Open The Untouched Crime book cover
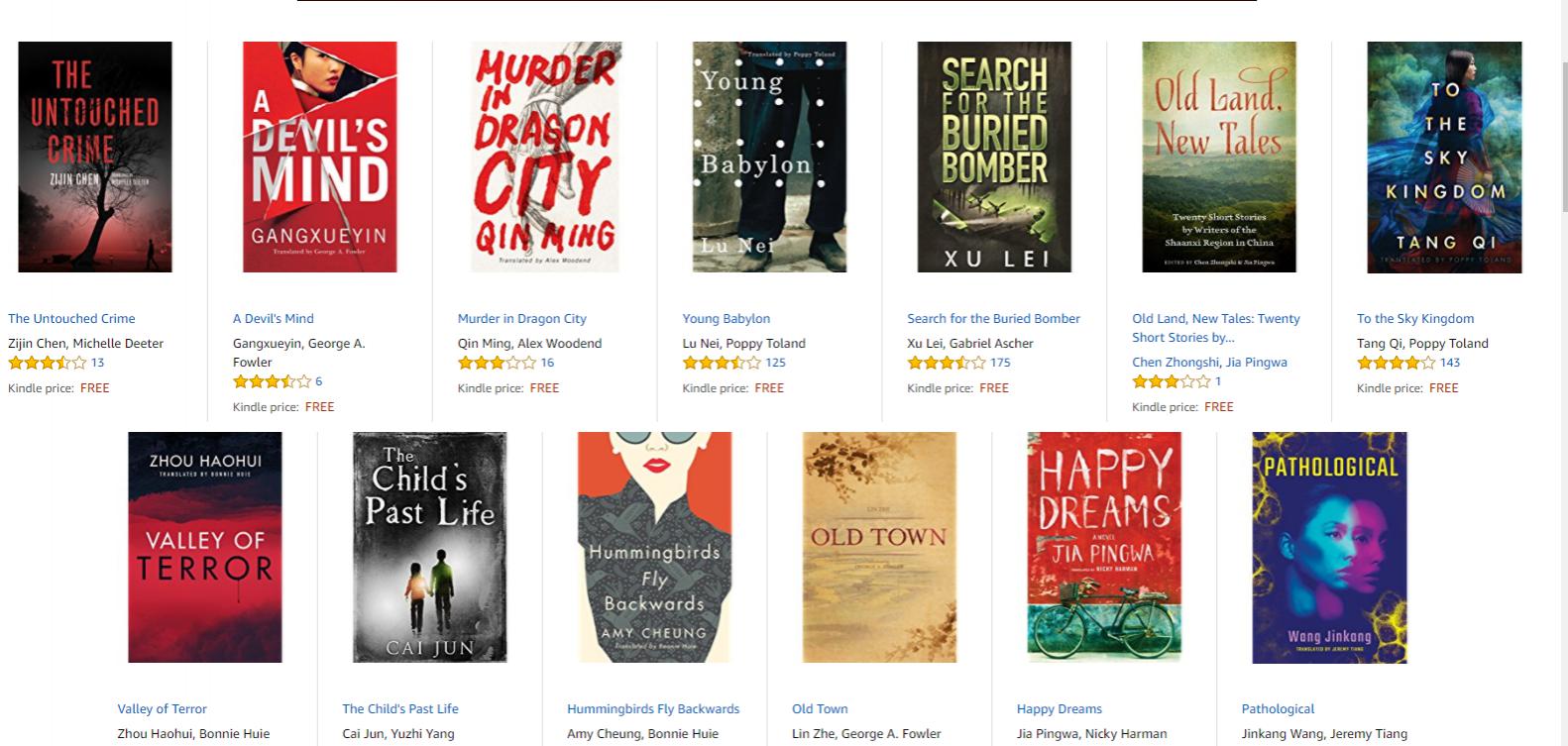The height and width of the screenshot is (746, 1568). pyautogui.click(x=95, y=157)
